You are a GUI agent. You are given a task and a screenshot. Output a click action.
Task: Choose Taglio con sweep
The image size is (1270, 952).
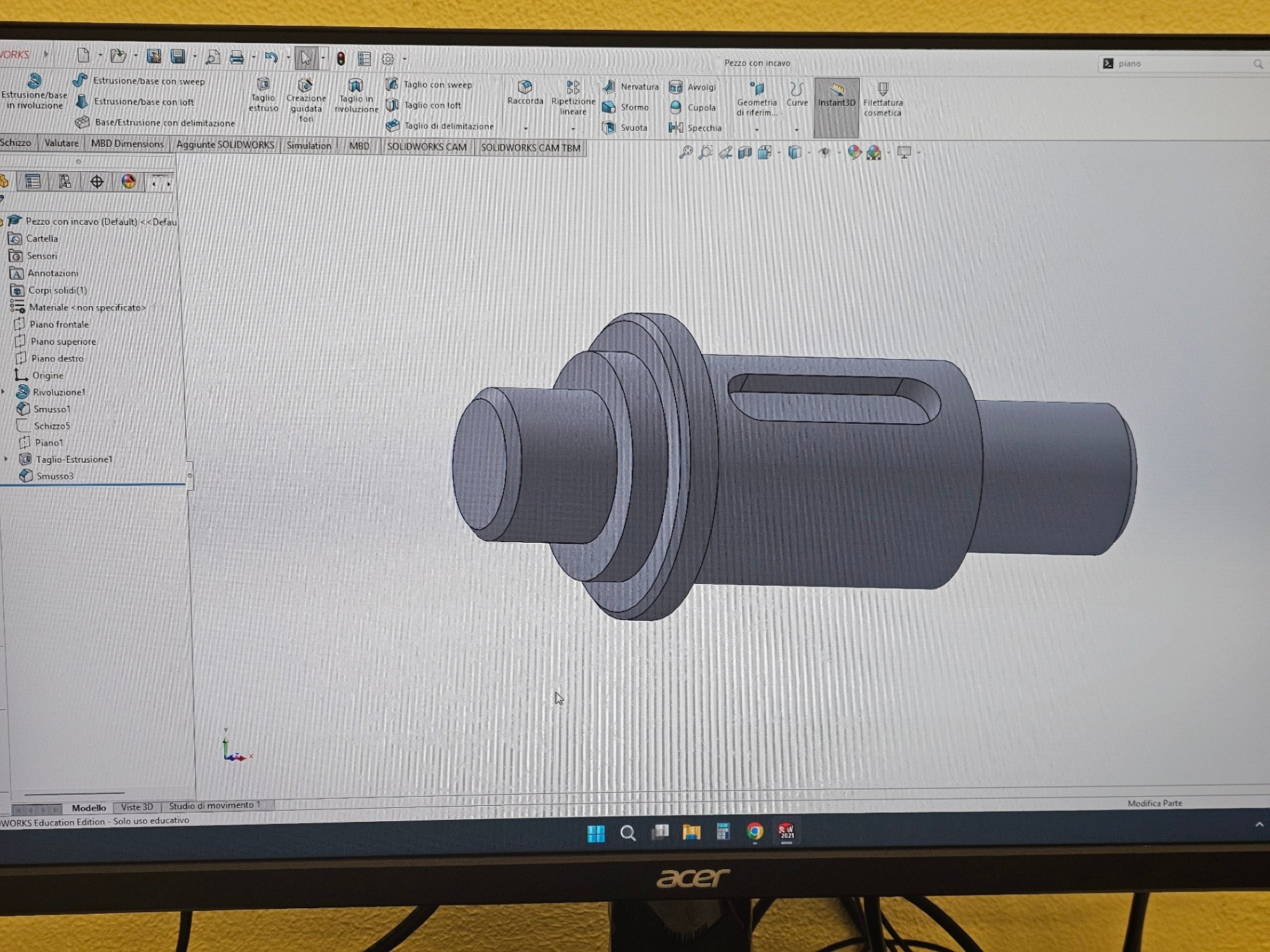coord(430,85)
